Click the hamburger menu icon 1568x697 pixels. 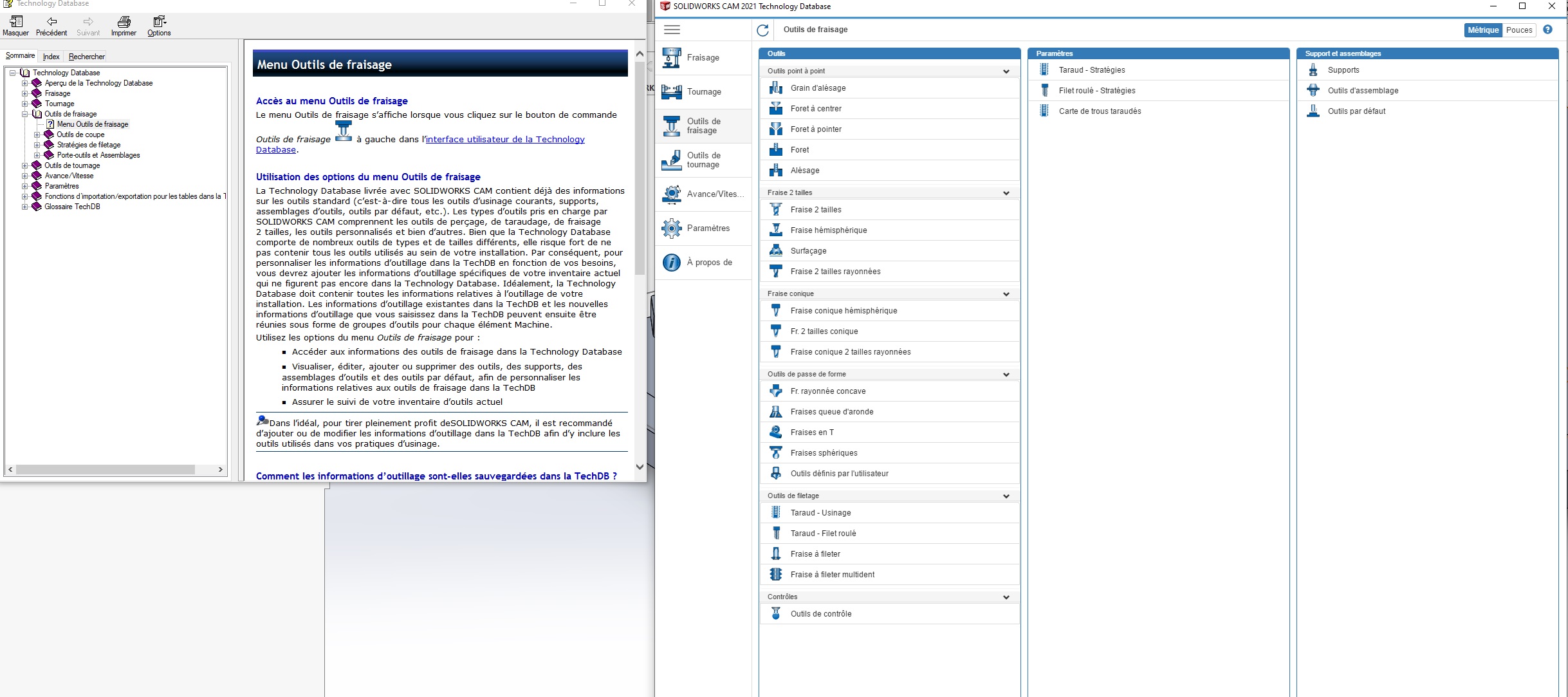pyautogui.click(x=672, y=30)
